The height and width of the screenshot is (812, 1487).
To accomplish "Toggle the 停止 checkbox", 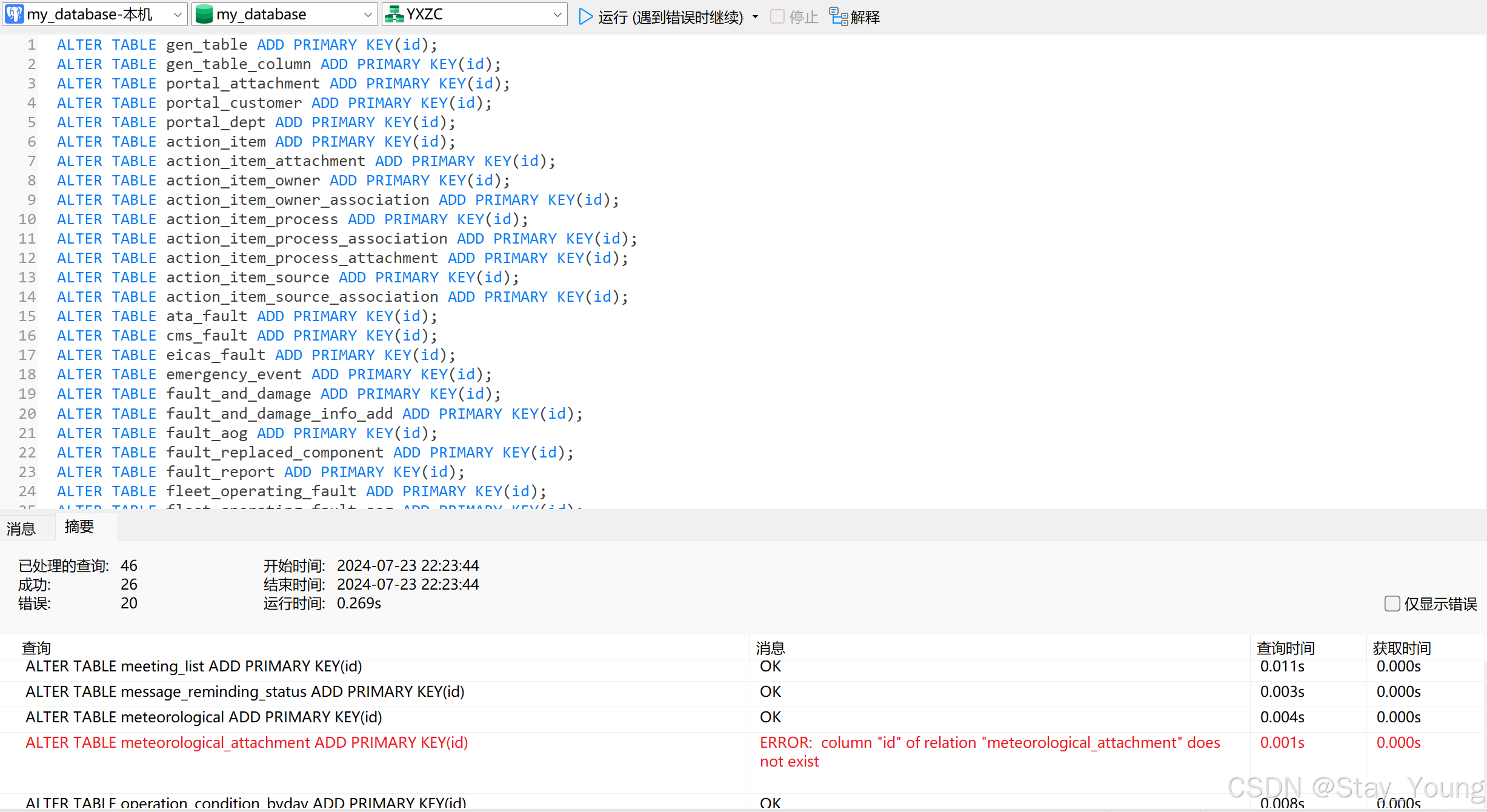I will pyautogui.click(x=776, y=16).
